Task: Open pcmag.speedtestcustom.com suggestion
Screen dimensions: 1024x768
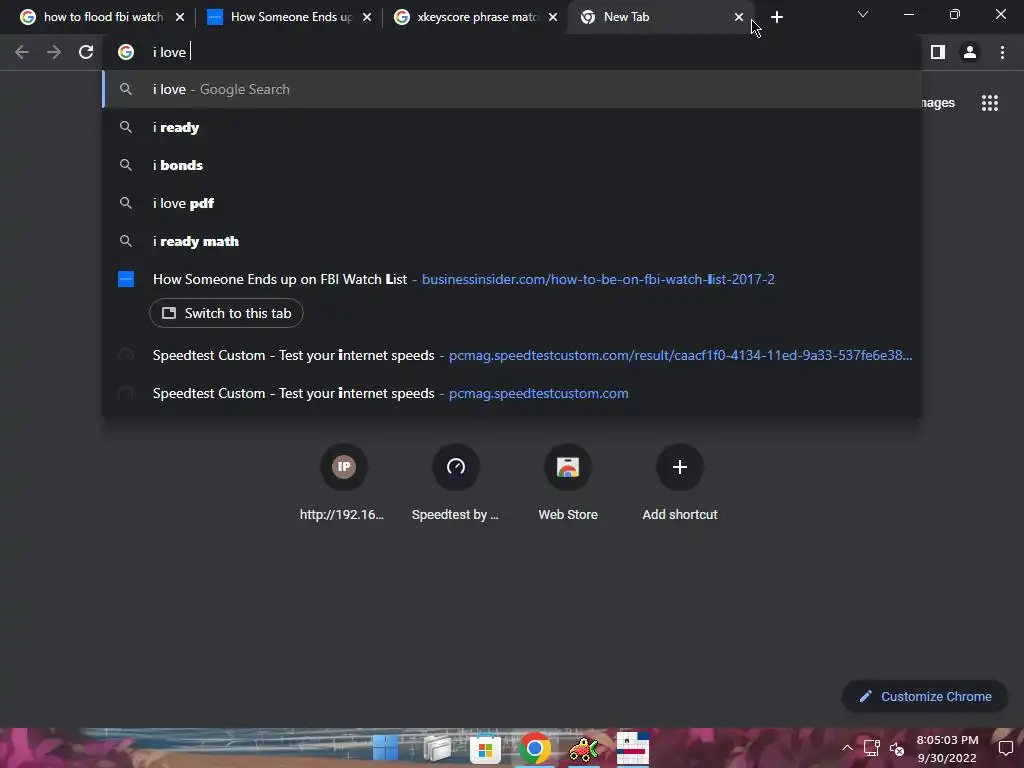Action: (512, 393)
